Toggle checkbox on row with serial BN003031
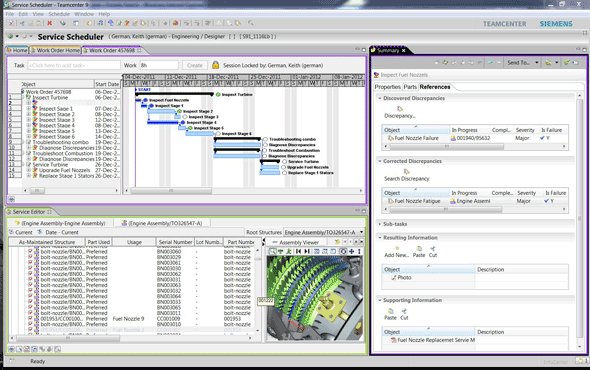This screenshot has height=370, width=590. (x=31, y=279)
